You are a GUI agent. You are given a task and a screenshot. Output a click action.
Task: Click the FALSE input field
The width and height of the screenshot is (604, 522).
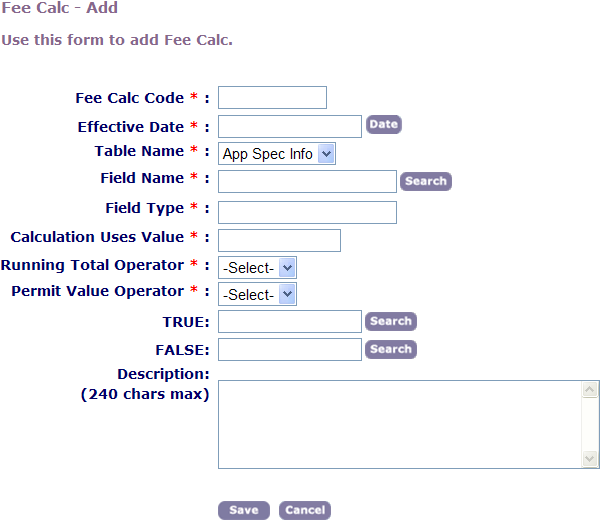289,349
